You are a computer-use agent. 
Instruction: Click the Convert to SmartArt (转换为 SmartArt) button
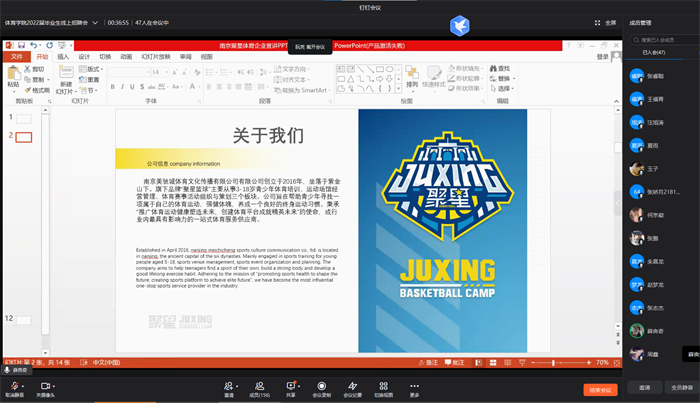[x=302, y=90]
